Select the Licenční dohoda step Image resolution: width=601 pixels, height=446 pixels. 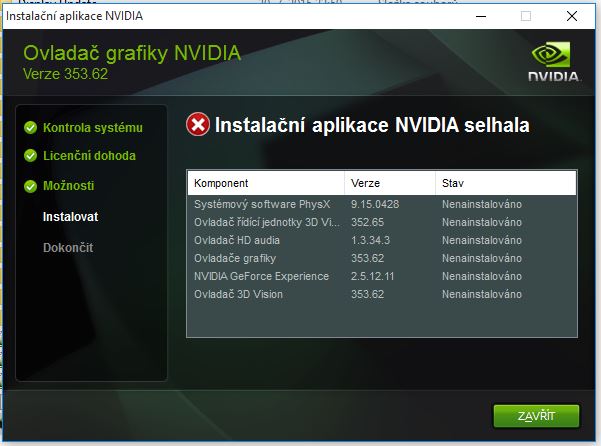(89, 156)
